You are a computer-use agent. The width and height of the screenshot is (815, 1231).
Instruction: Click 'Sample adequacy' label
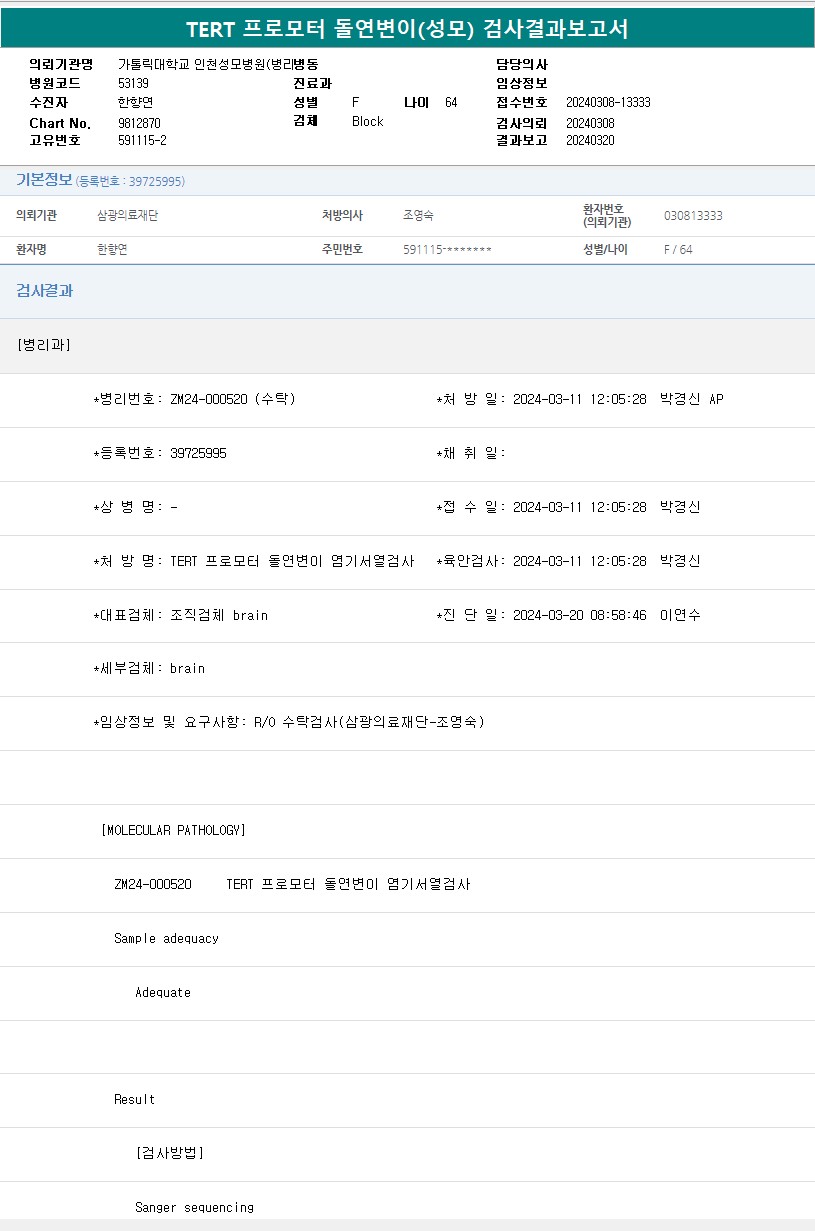point(166,938)
